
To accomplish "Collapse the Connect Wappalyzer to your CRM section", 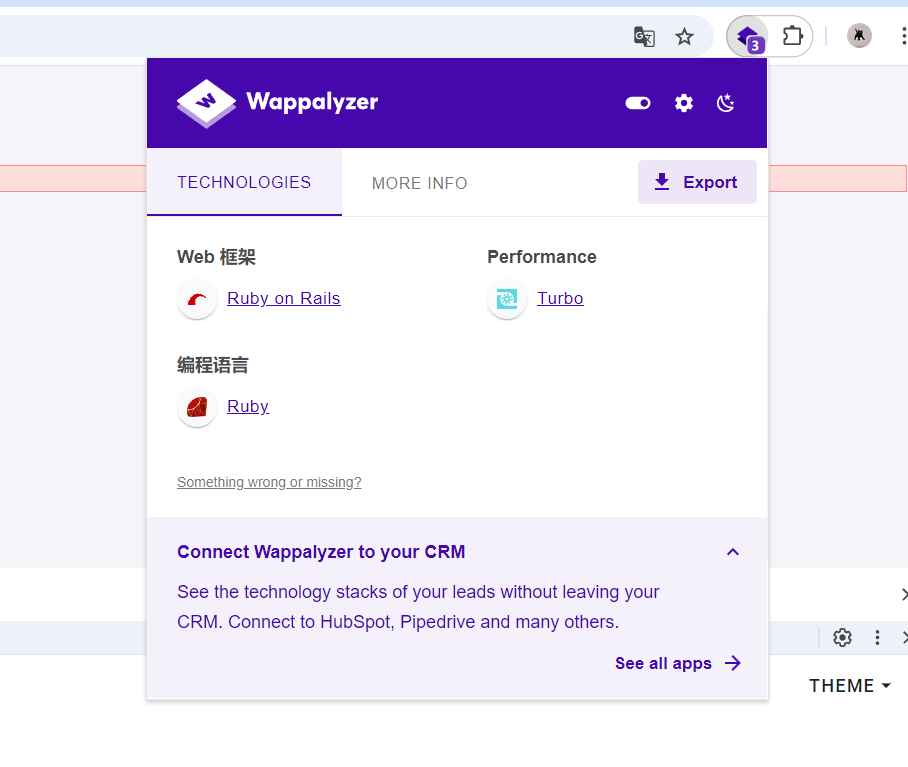I will point(733,552).
